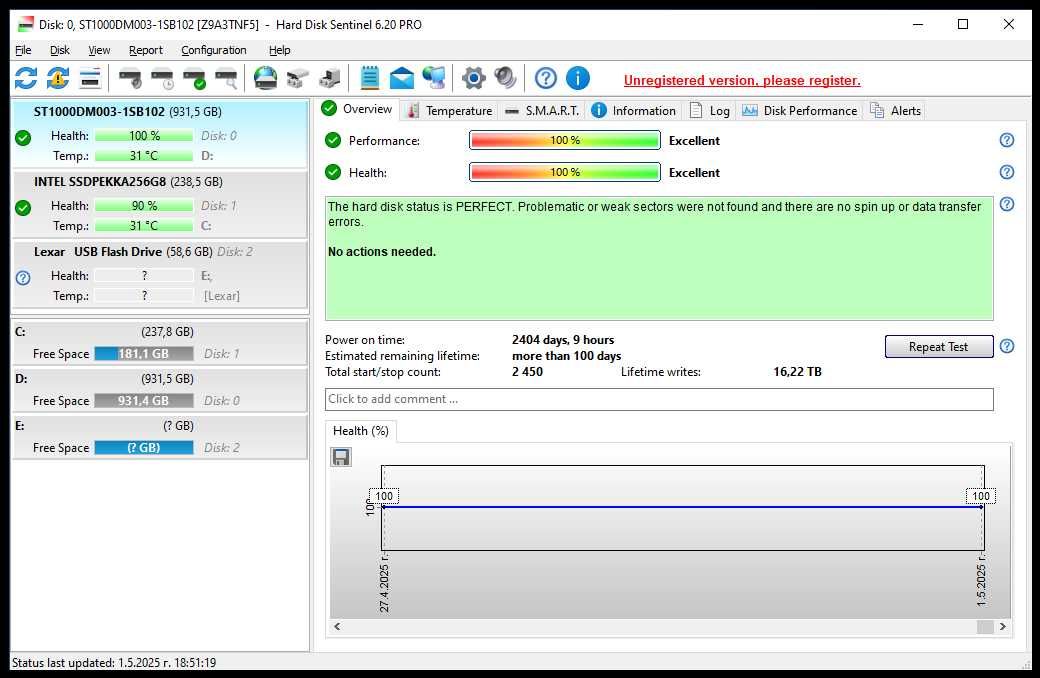The image size is (1040, 678).
Task: Click the blue info About toolbar icon
Action: tap(578, 78)
